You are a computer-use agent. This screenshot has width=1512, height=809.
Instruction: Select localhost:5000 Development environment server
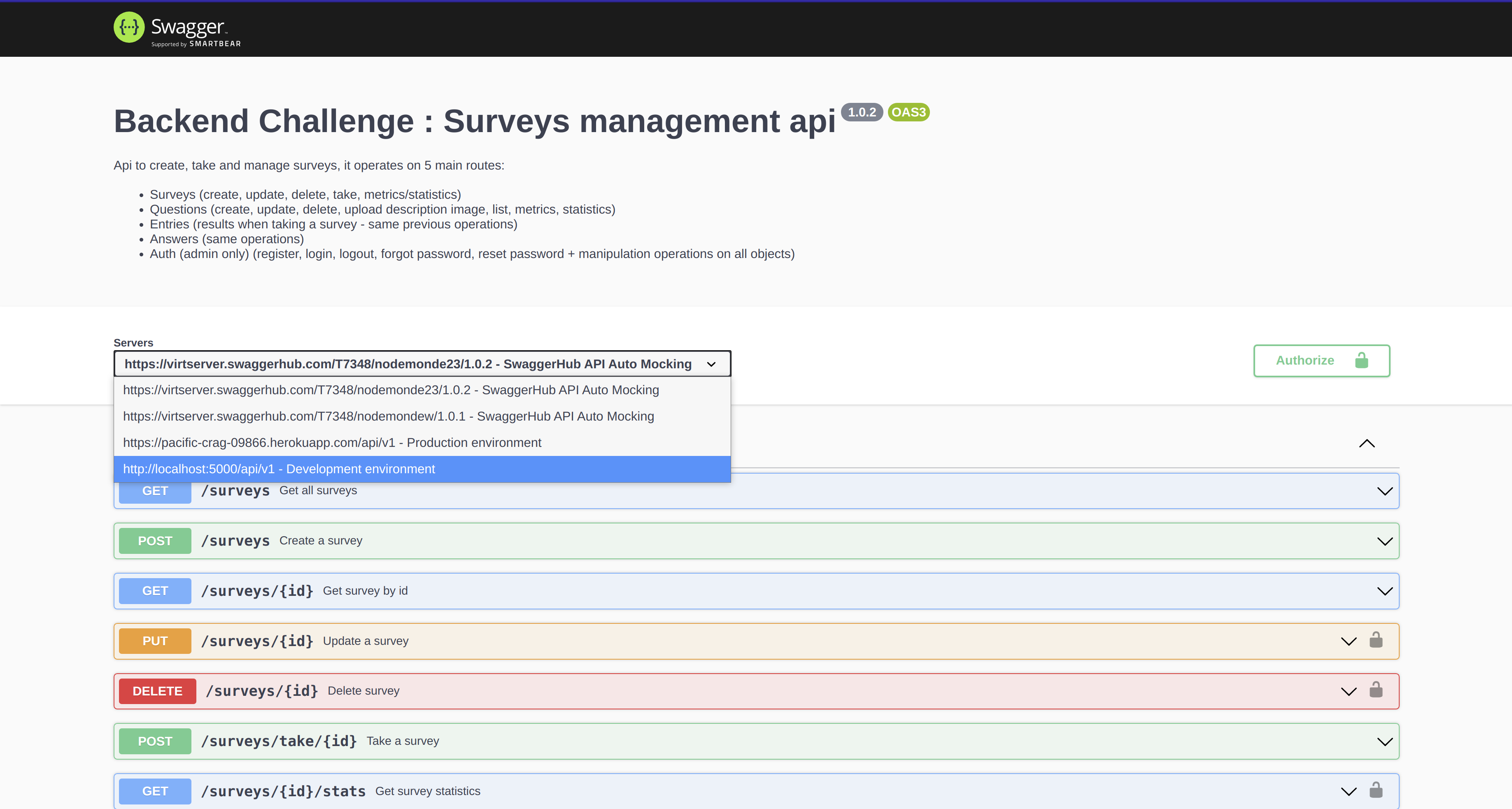click(422, 470)
